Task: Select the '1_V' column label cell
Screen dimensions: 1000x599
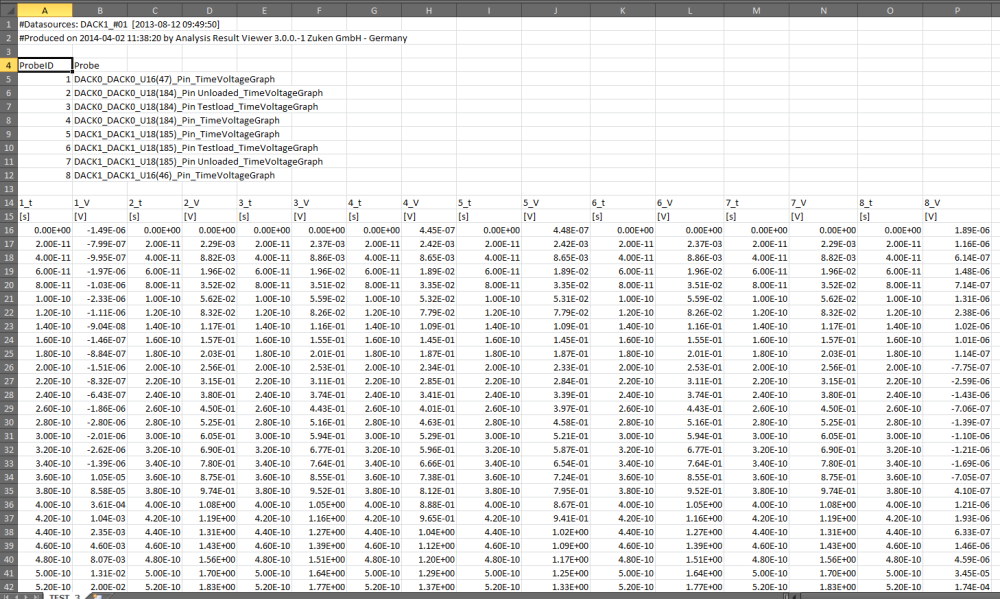Action: (x=99, y=203)
